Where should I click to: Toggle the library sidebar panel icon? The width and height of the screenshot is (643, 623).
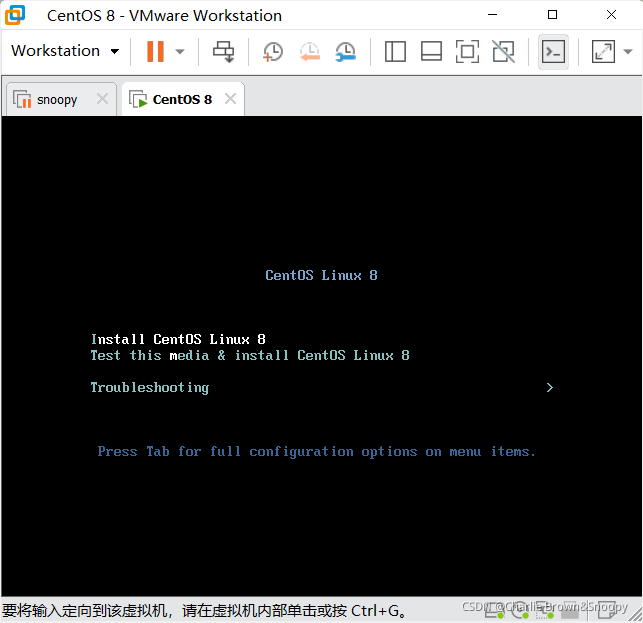click(395, 52)
